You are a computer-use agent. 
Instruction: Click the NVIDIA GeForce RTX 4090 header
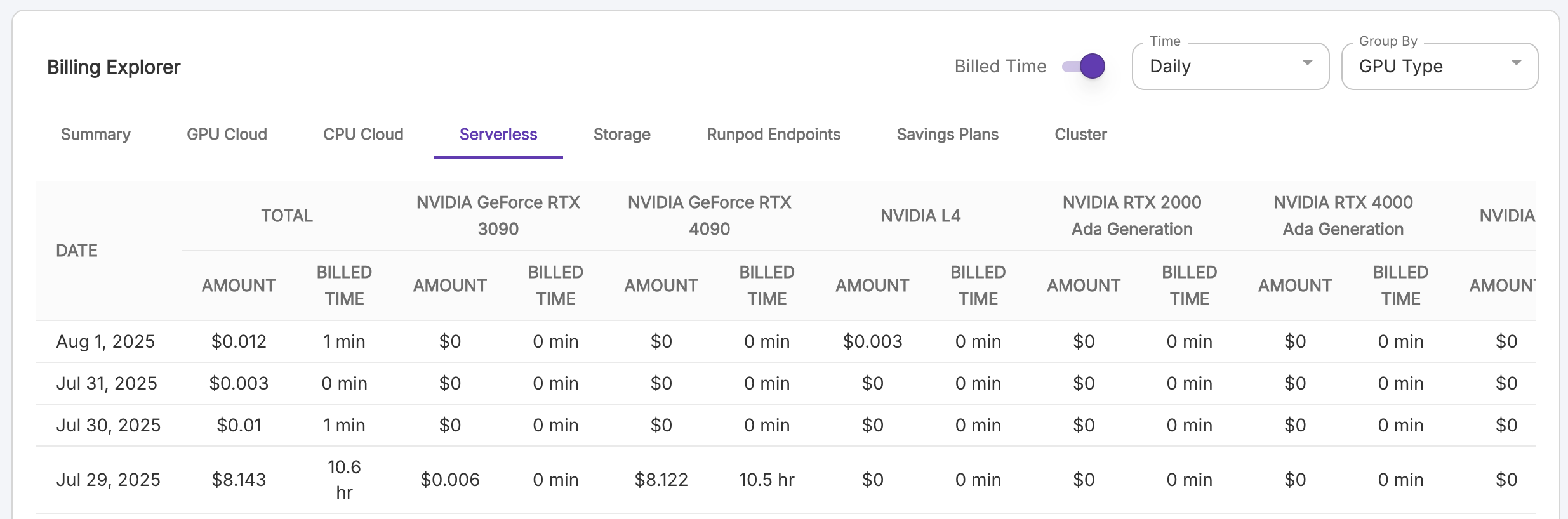709,216
